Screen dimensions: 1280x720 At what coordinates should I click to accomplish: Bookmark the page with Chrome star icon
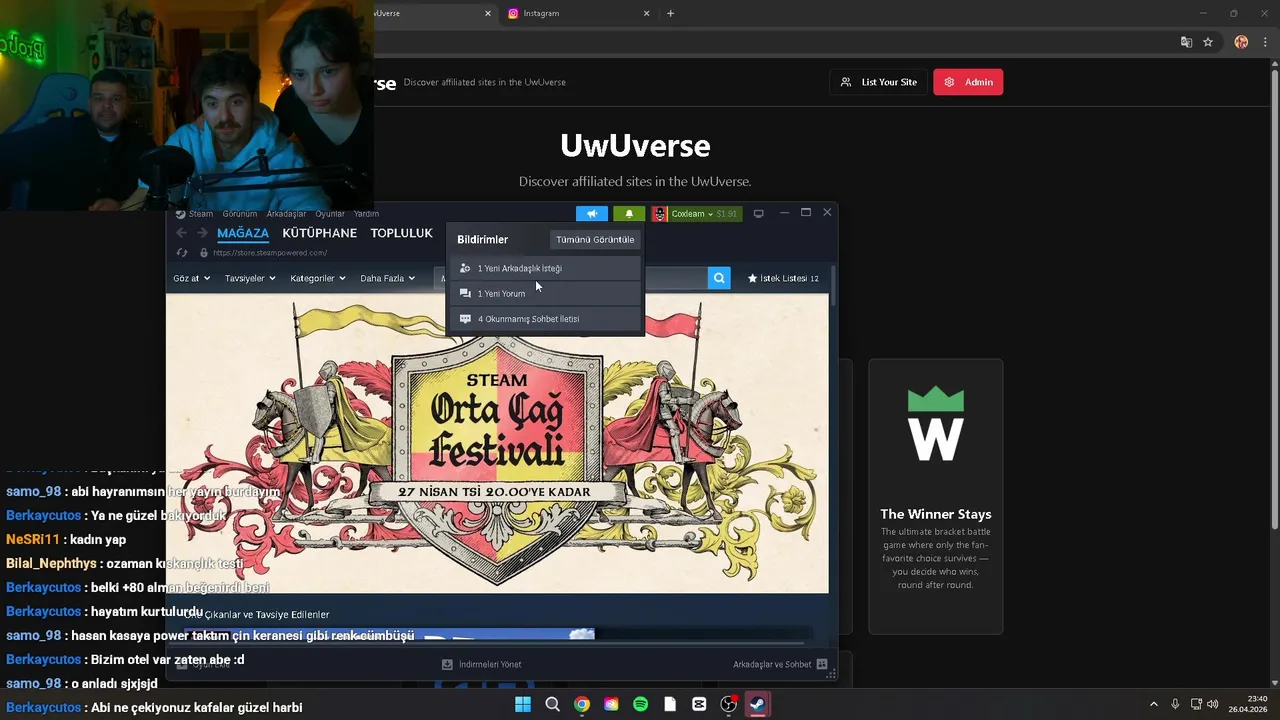(1208, 42)
